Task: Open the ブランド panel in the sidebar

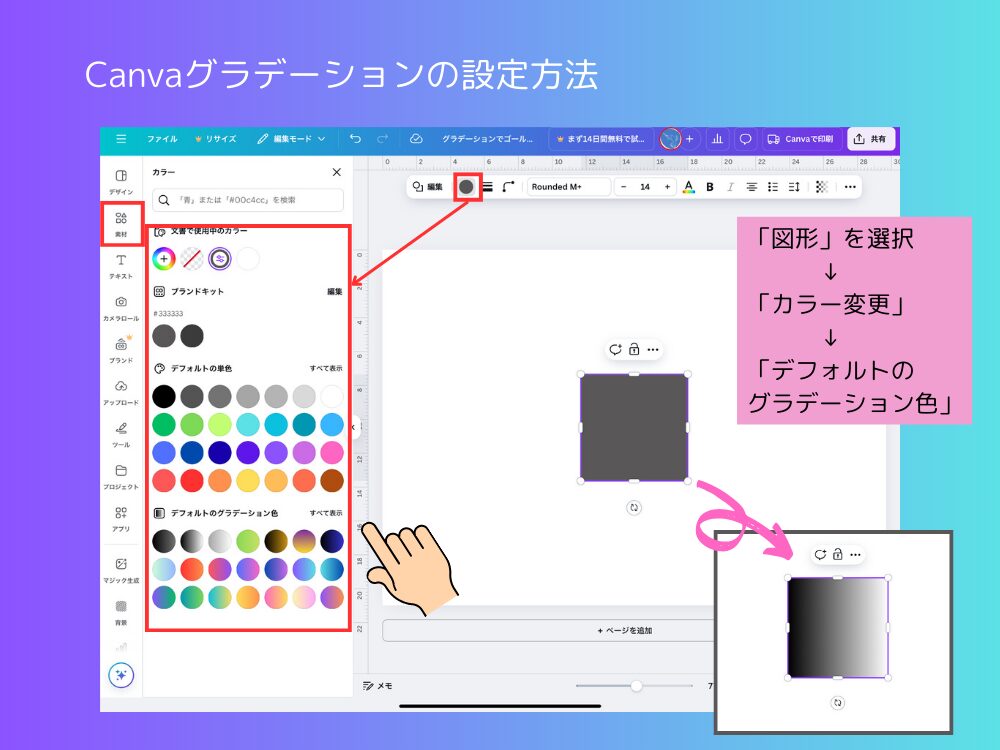Action: pyautogui.click(x=121, y=352)
